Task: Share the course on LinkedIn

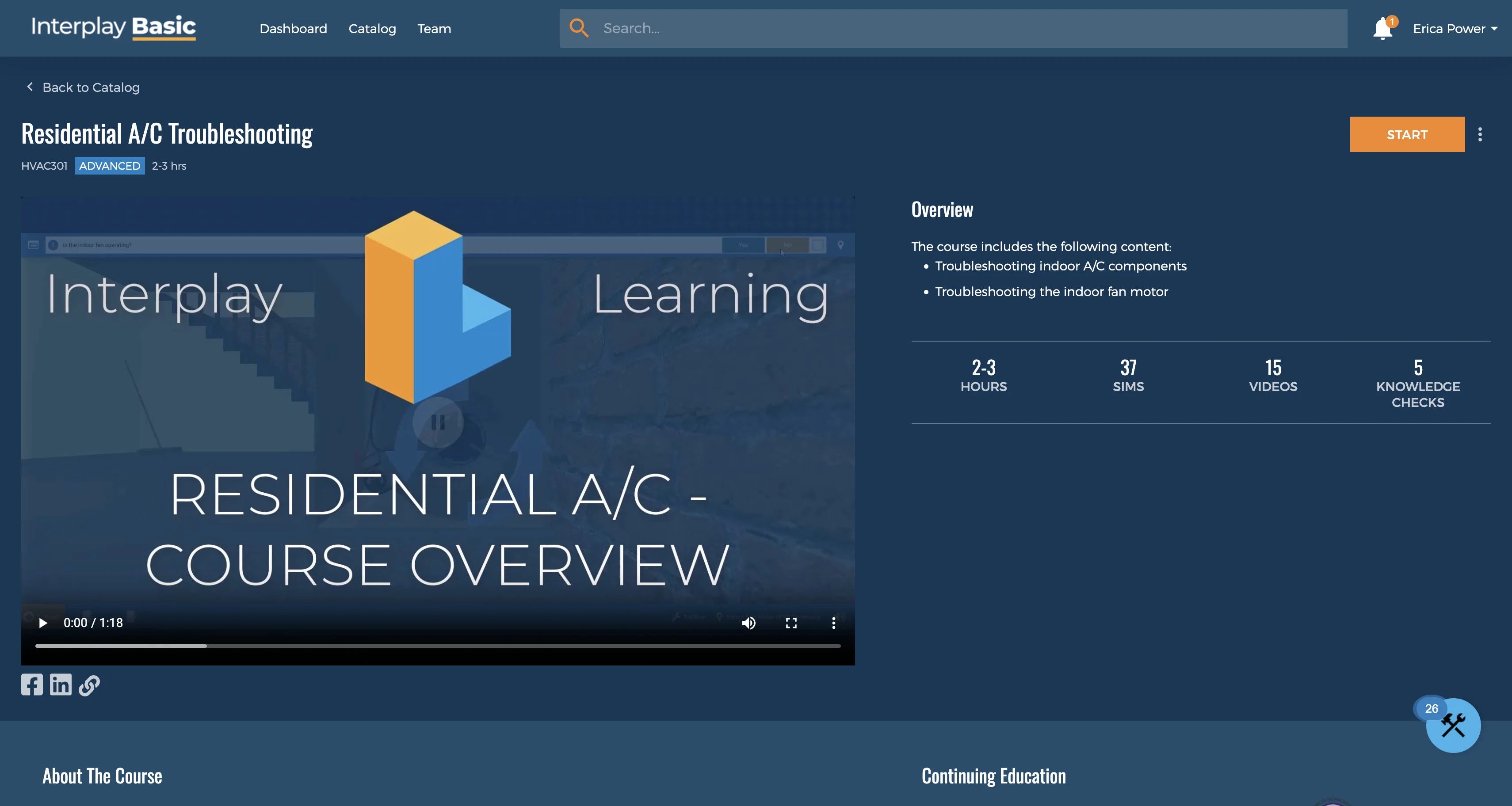Action: 61,684
